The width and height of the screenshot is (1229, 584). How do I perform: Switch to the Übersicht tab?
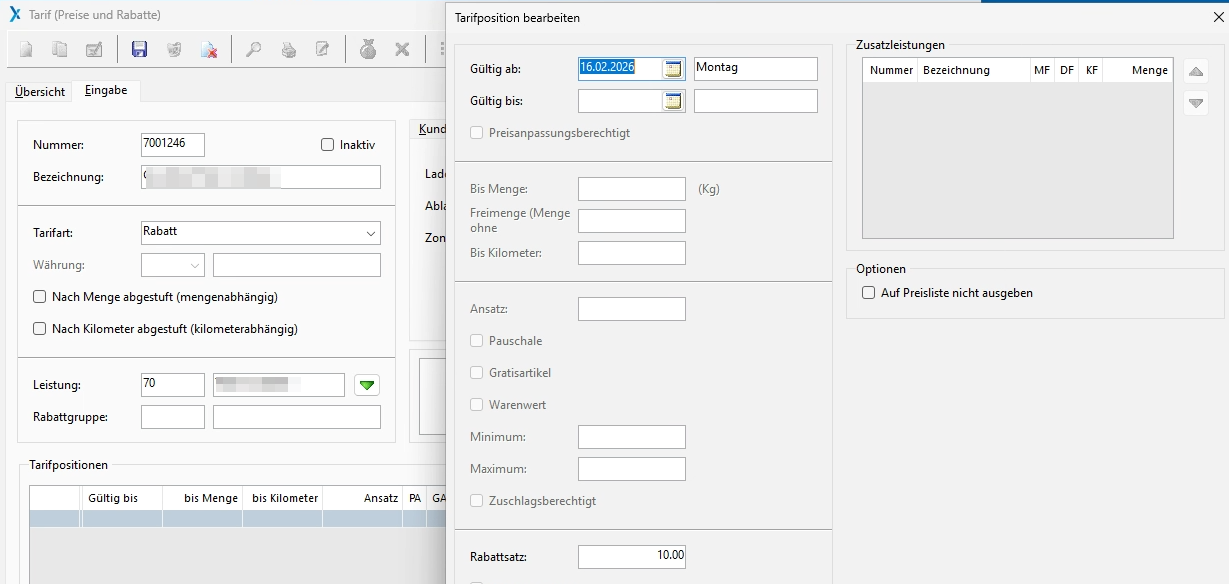[x=40, y=92]
